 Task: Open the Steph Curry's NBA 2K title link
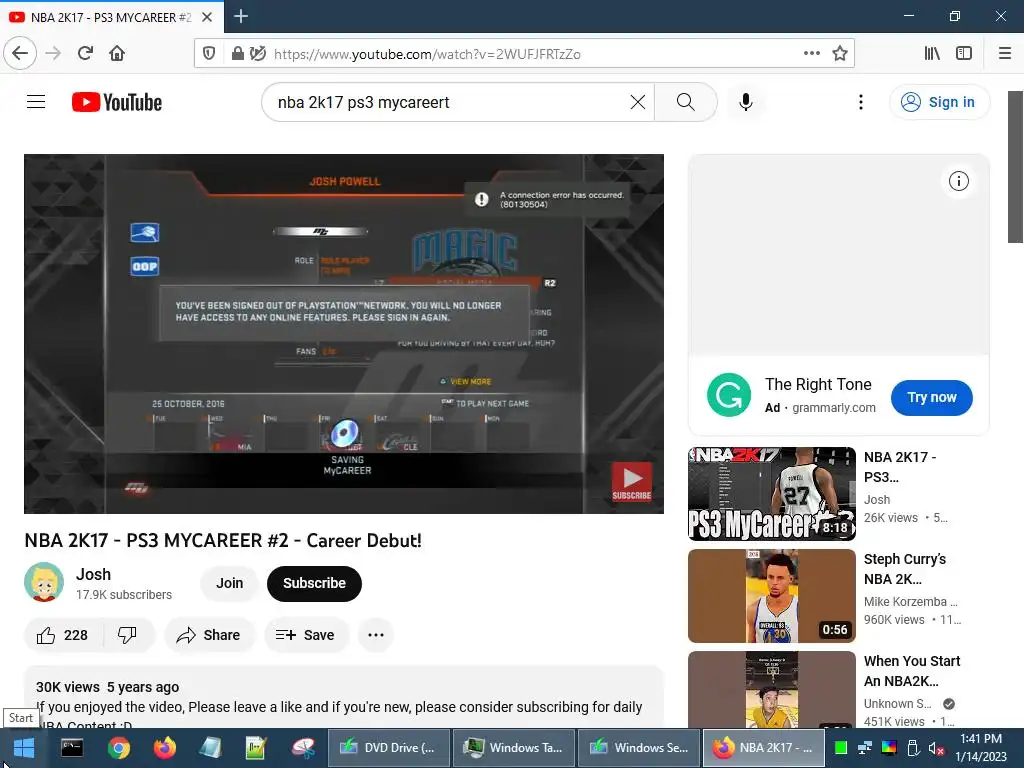point(905,569)
